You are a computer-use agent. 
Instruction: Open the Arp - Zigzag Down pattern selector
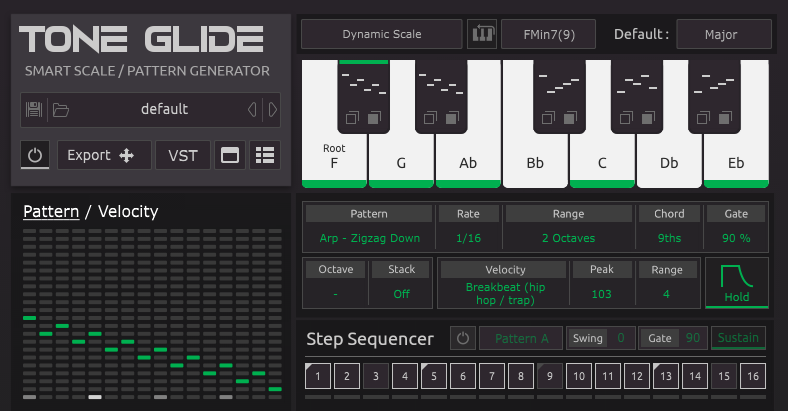pos(370,238)
